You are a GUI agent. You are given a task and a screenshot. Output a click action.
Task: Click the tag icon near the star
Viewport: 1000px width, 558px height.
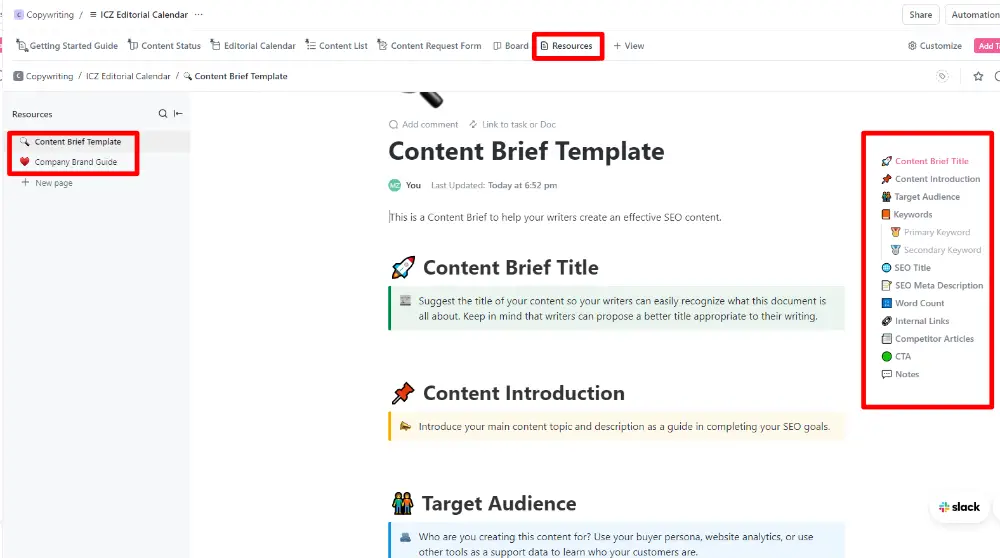(x=942, y=76)
